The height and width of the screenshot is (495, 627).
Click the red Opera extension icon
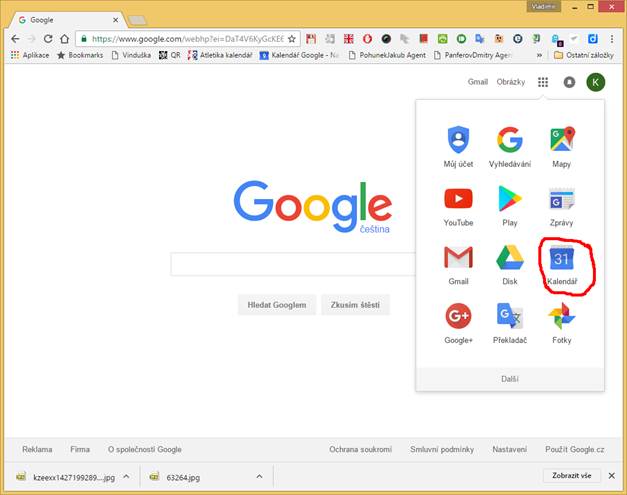pyautogui.click(x=367, y=39)
